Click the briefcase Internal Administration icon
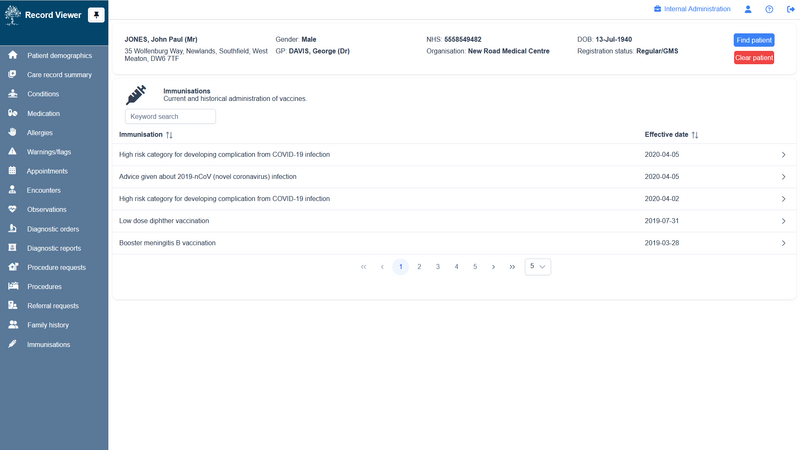The width and height of the screenshot is (800, 450). 658,9
